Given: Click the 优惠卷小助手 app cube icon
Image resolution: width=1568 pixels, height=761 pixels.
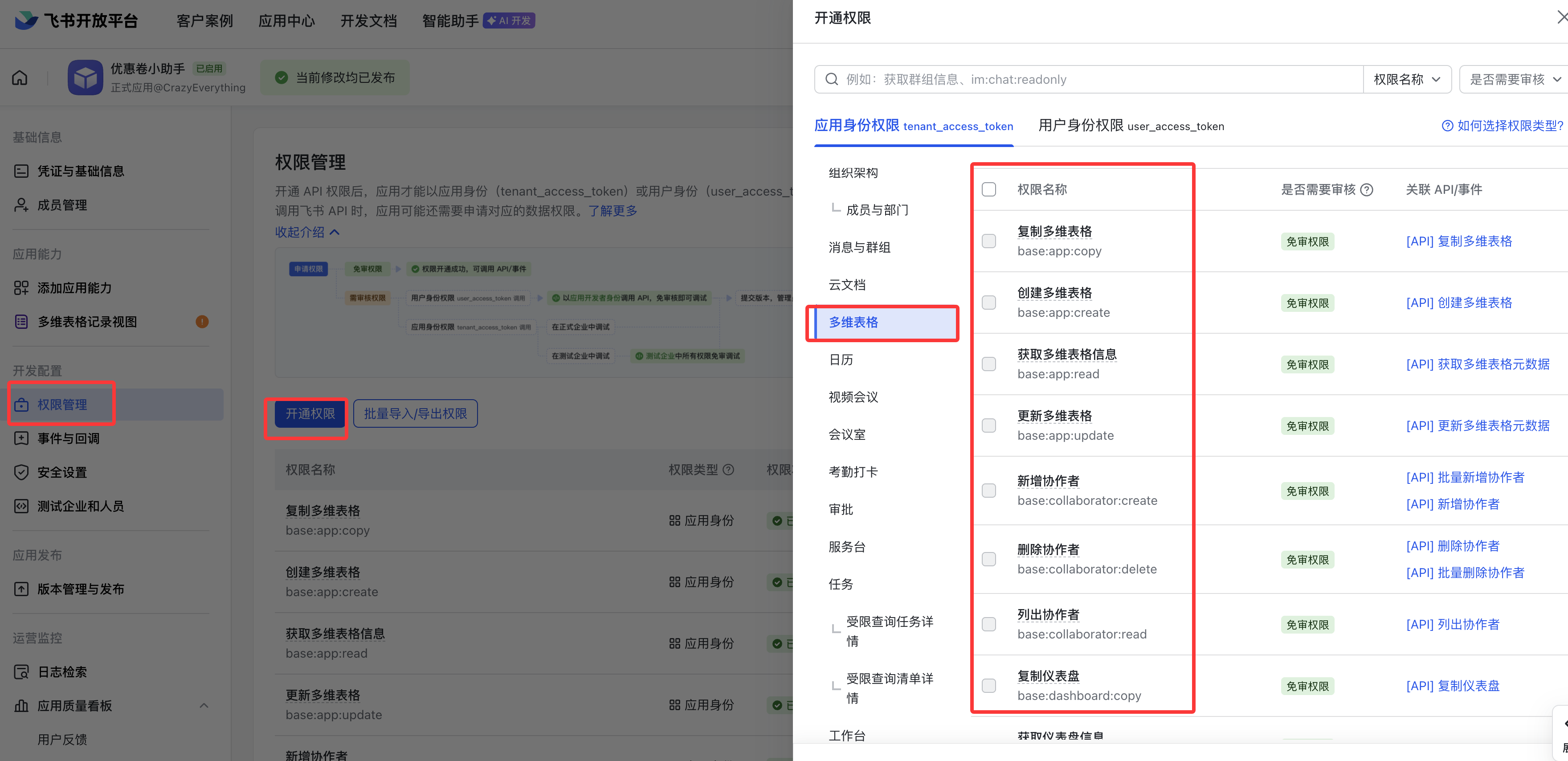Looking at the screenshot, I should click(x=85, y=78).
